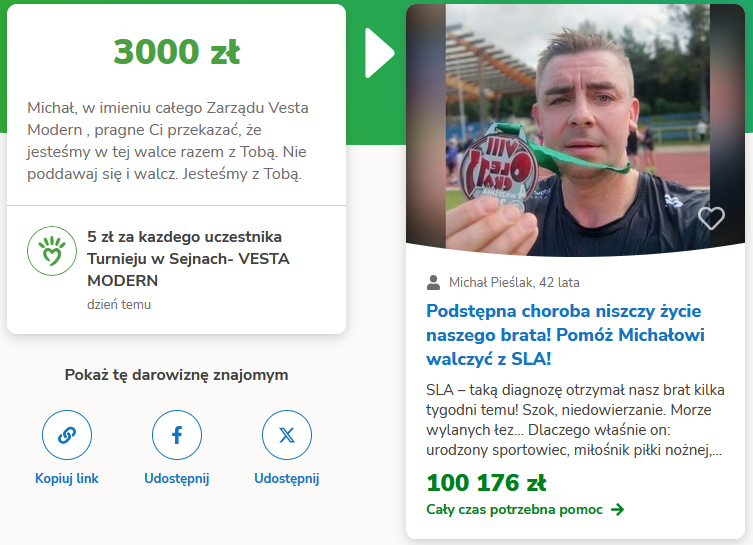The width and height of the screenshot is (753, 545).
Task: Click the person icon beside Michał Pieślak
Action: pyautogui.click(x=433, y=282)
